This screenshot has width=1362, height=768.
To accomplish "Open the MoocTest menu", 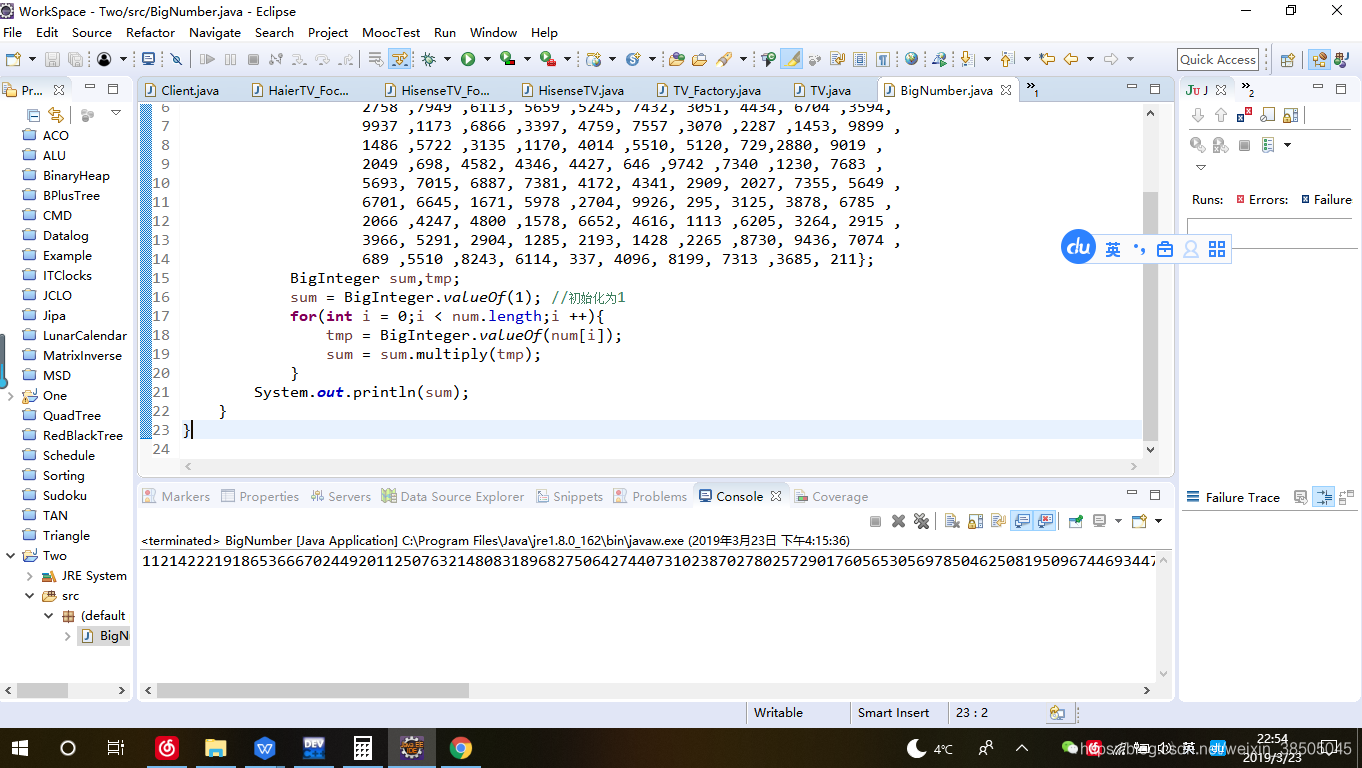I will (391, 32).
